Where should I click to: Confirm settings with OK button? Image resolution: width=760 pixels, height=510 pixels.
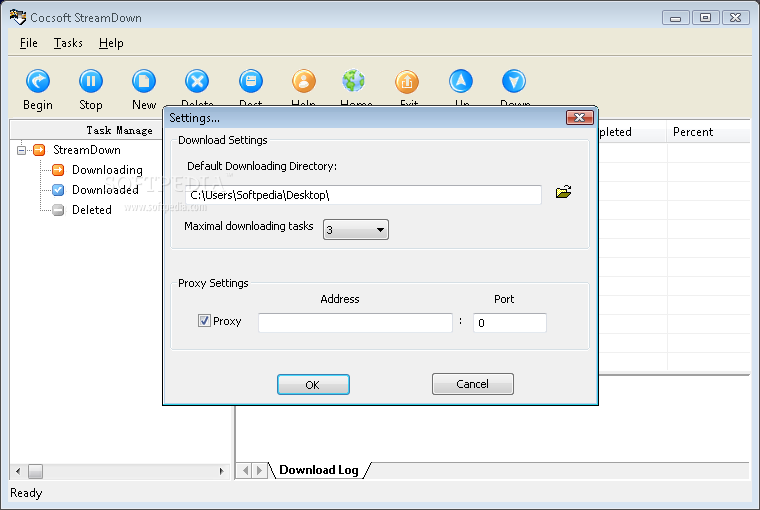(x=313, y=384)
